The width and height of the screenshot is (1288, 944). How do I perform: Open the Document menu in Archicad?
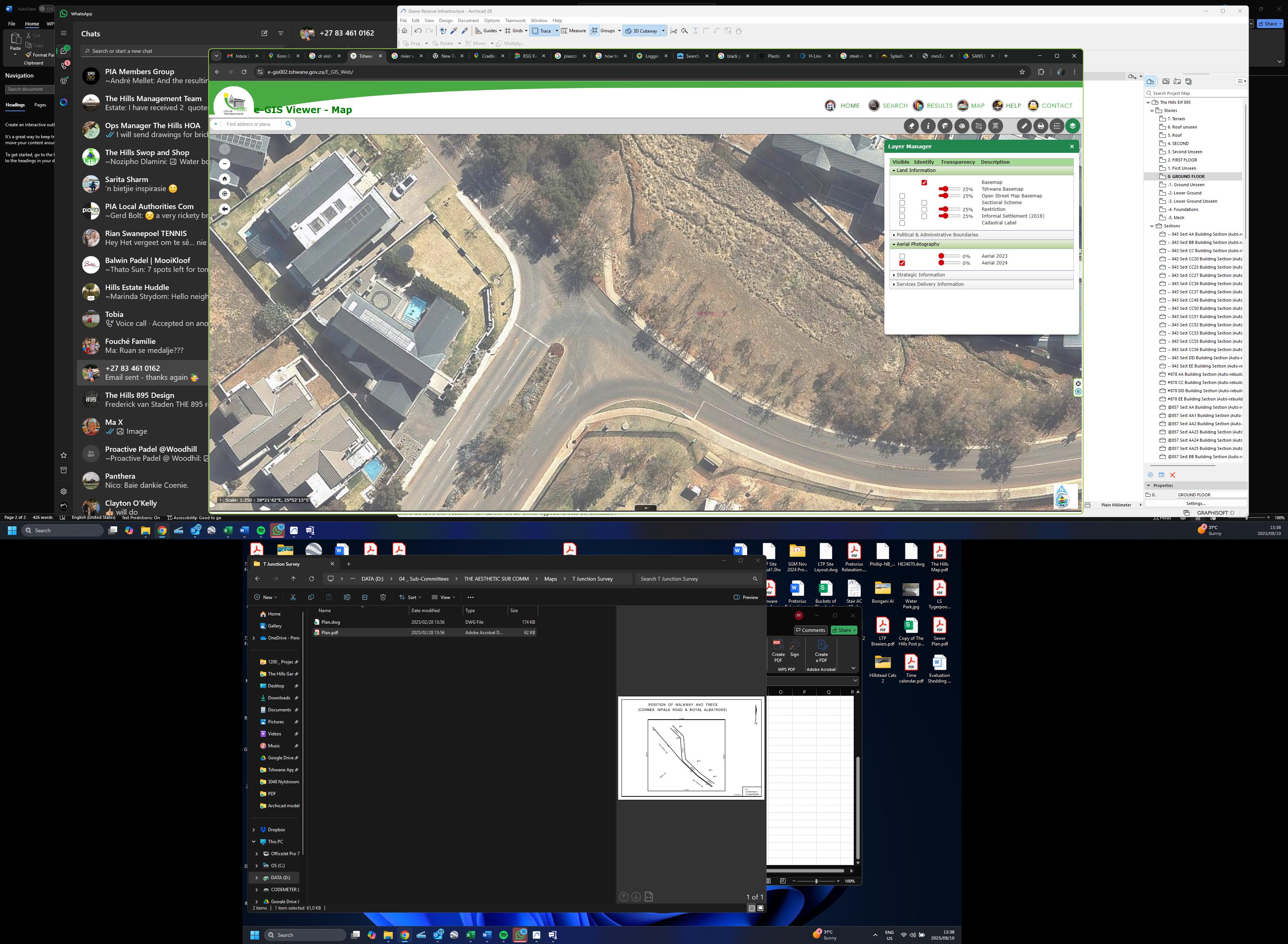point(468,21)
